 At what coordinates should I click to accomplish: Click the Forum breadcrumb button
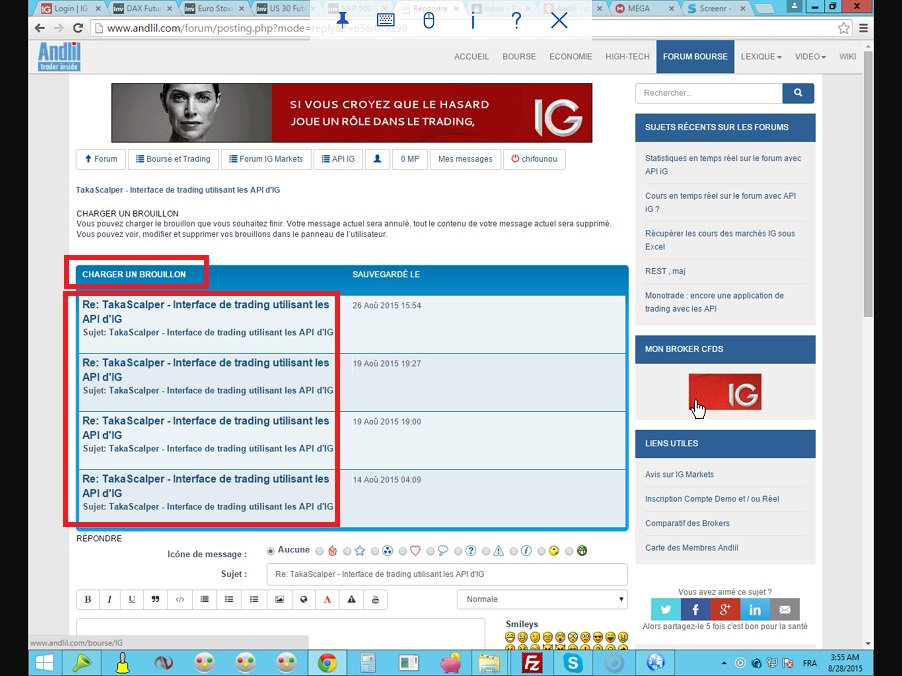coord(101,159)
